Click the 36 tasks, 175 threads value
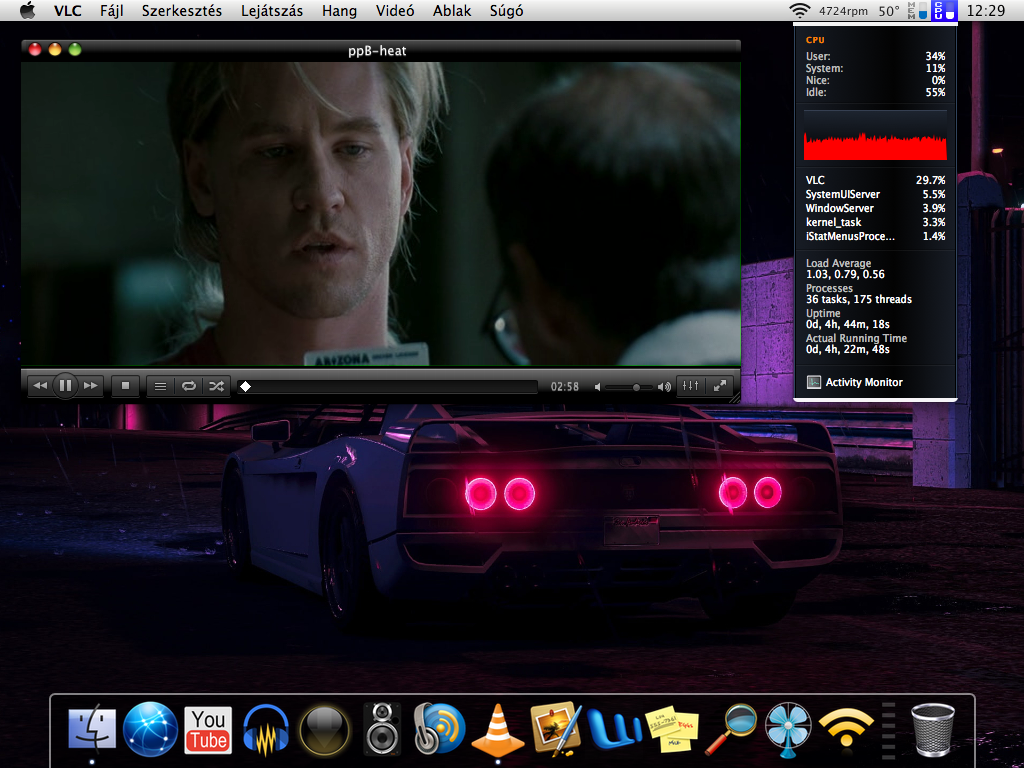 click(x=859, y=299)
